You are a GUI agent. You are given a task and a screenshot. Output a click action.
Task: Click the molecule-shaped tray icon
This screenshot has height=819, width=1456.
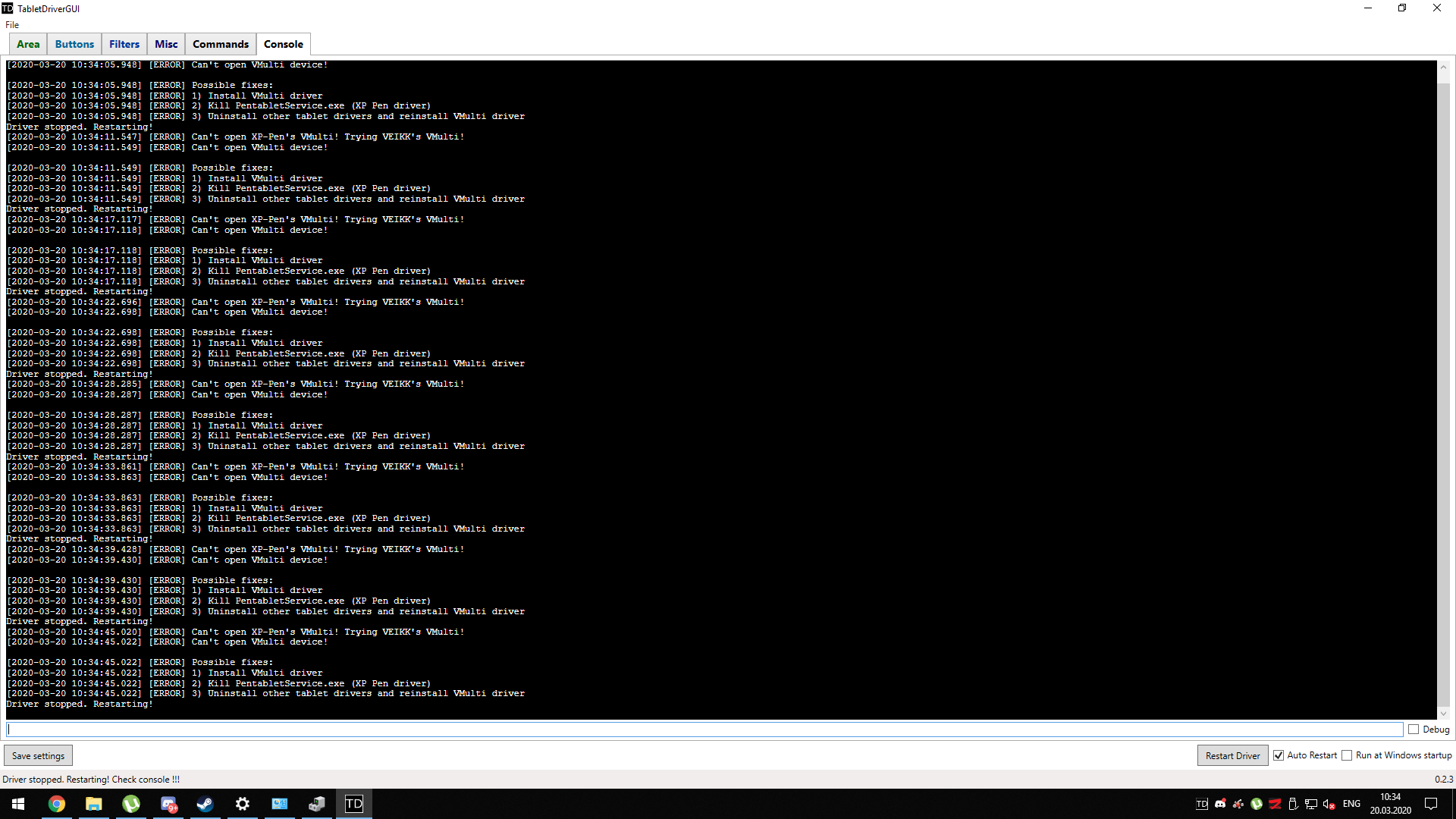(1238, 804)
